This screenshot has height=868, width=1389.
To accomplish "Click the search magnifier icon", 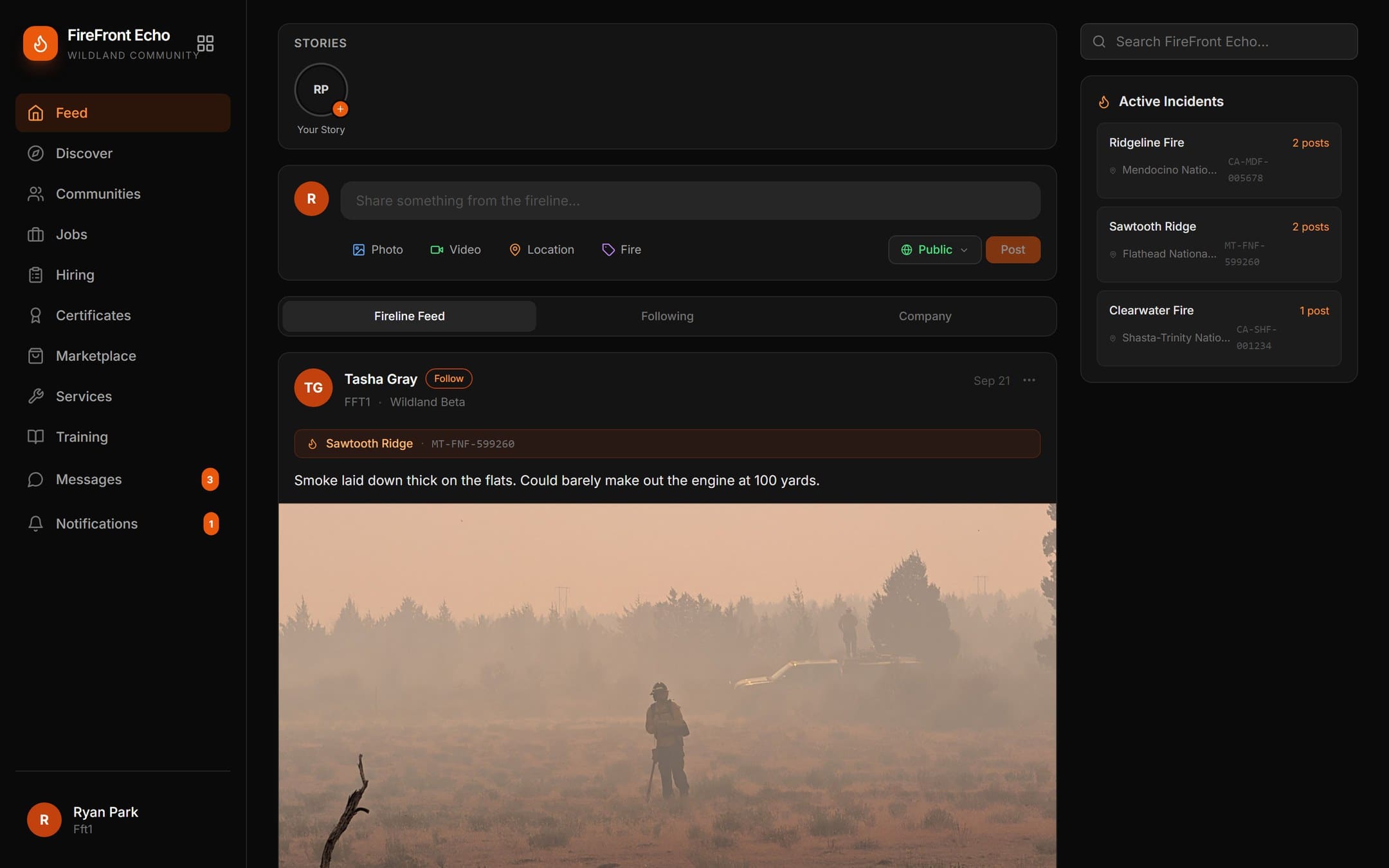I will click(x=1099, y=42).
